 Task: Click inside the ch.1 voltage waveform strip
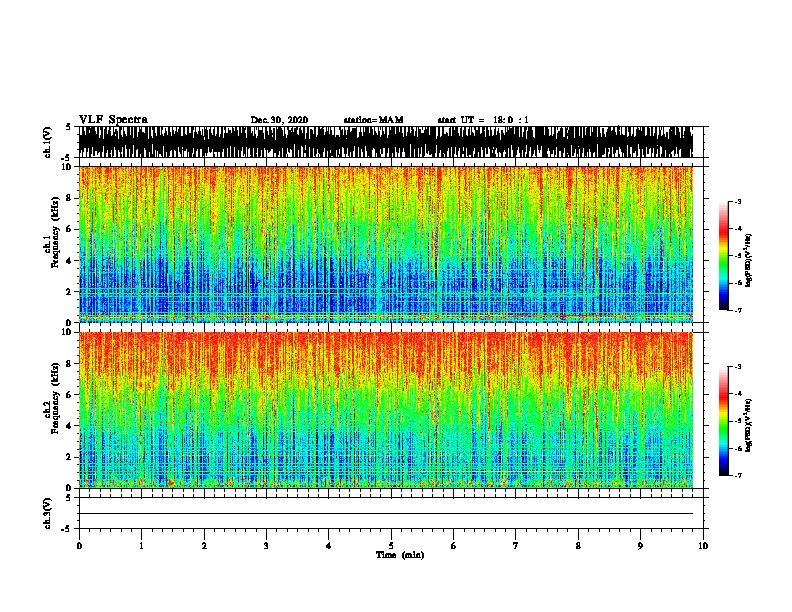(385, 142)
